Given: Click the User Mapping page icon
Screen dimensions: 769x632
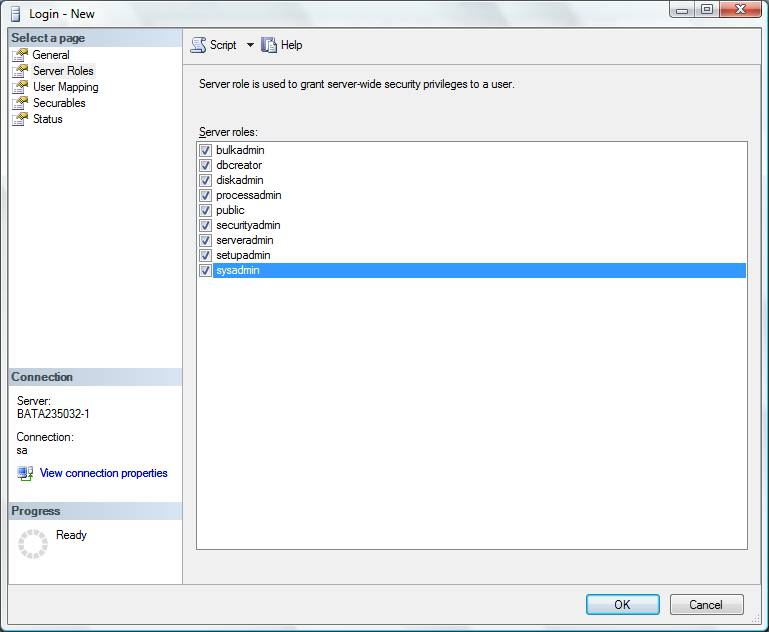Looking at the screenshot, I should point(20,87).
